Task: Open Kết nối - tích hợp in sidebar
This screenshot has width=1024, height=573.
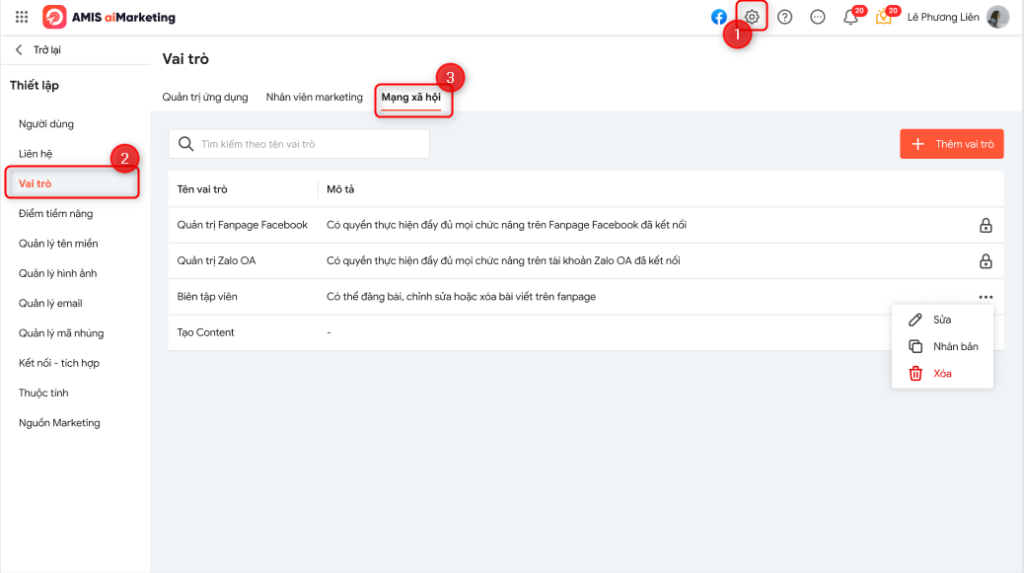Action: [59, 363]
